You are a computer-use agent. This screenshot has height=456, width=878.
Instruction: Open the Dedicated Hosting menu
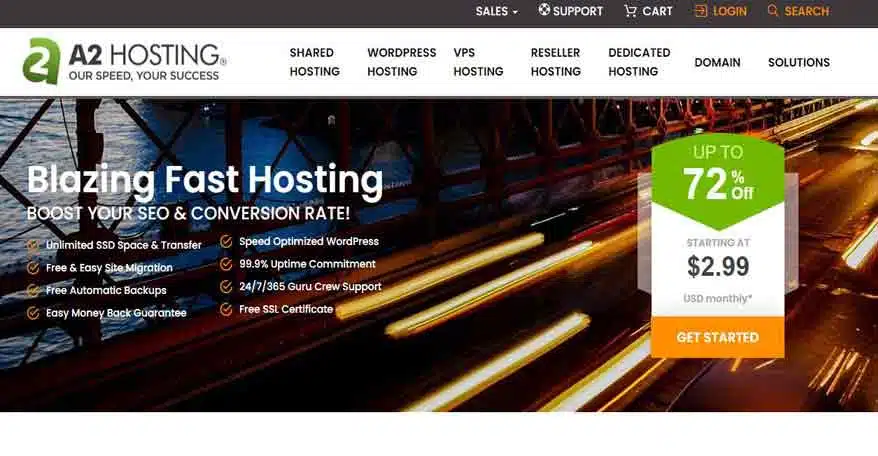[639, 62]
